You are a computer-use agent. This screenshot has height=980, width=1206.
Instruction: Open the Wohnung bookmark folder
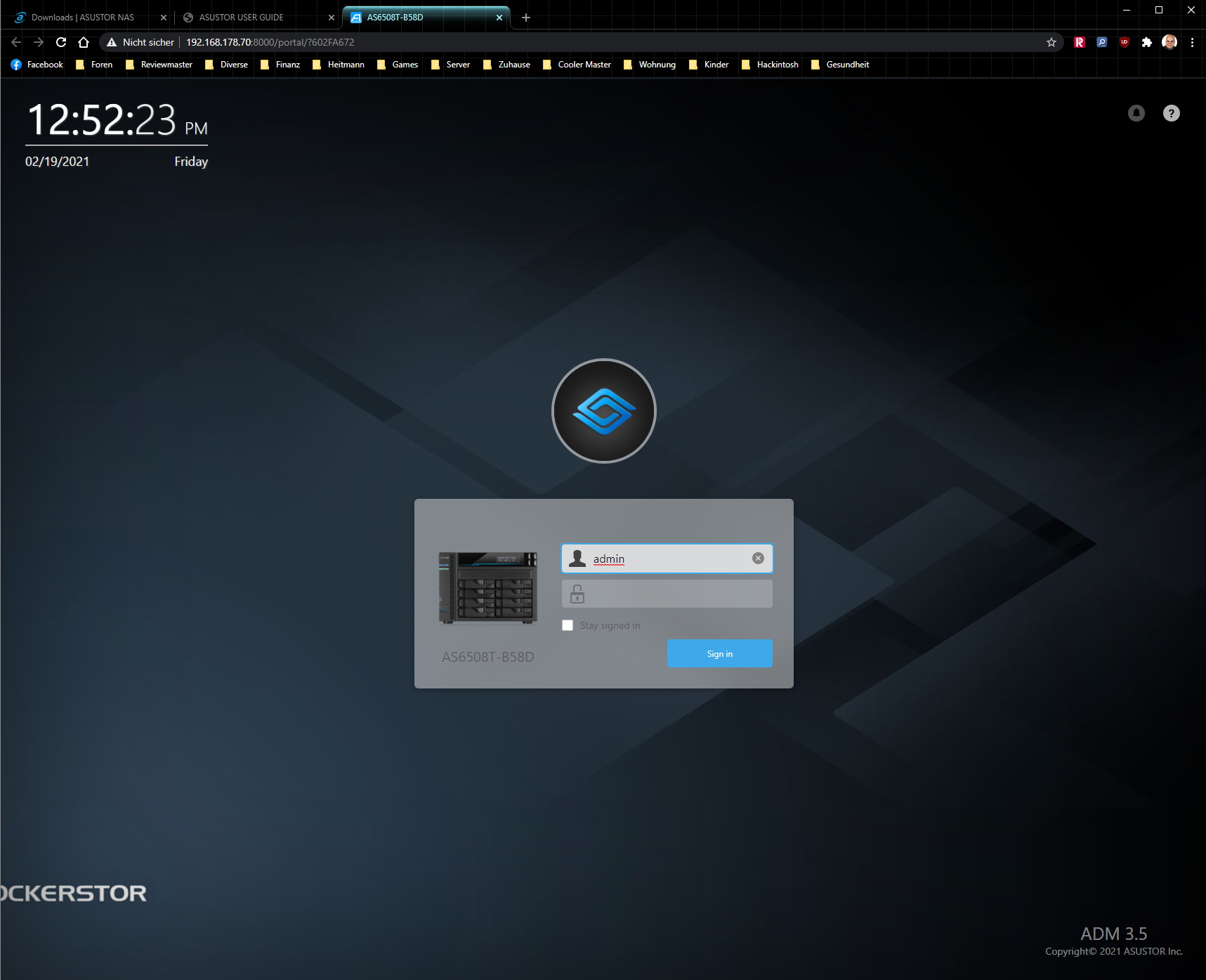coord(650,65)
